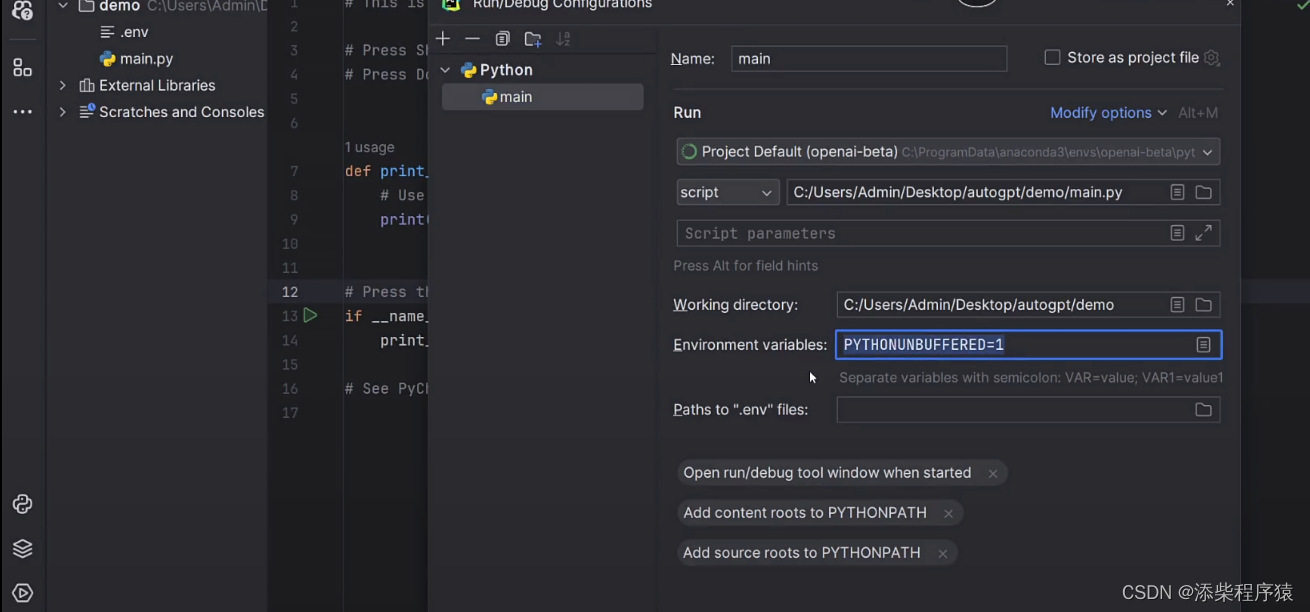This screenshot has width=1310, height=612.
Task: Remove selected configuration with minus icon
Action: (472, 39)
